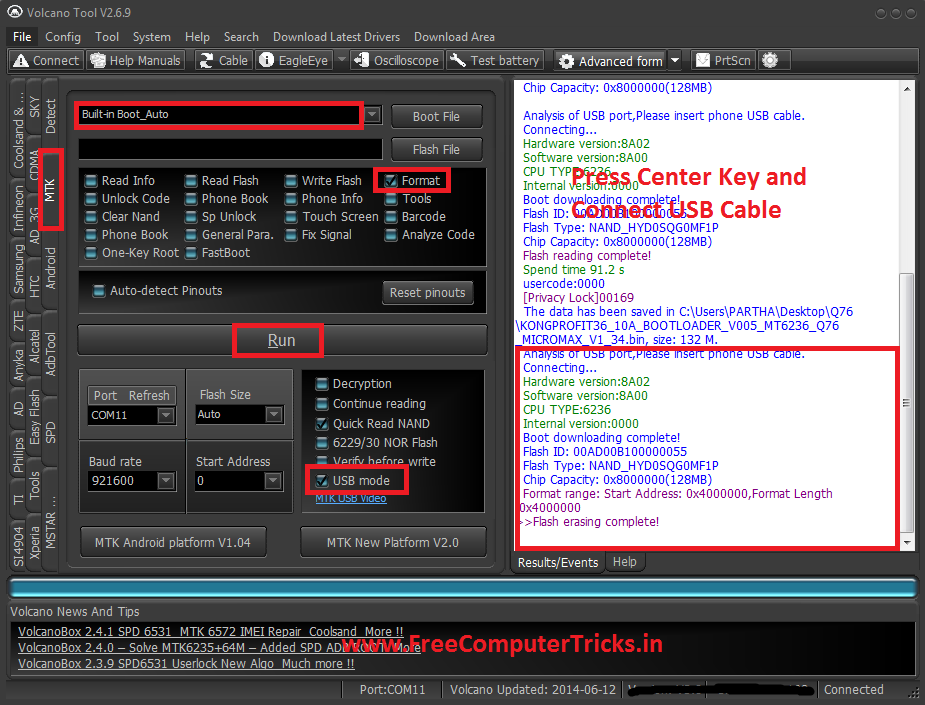Uncheck the Format checkbox

(x=391, y=181)
